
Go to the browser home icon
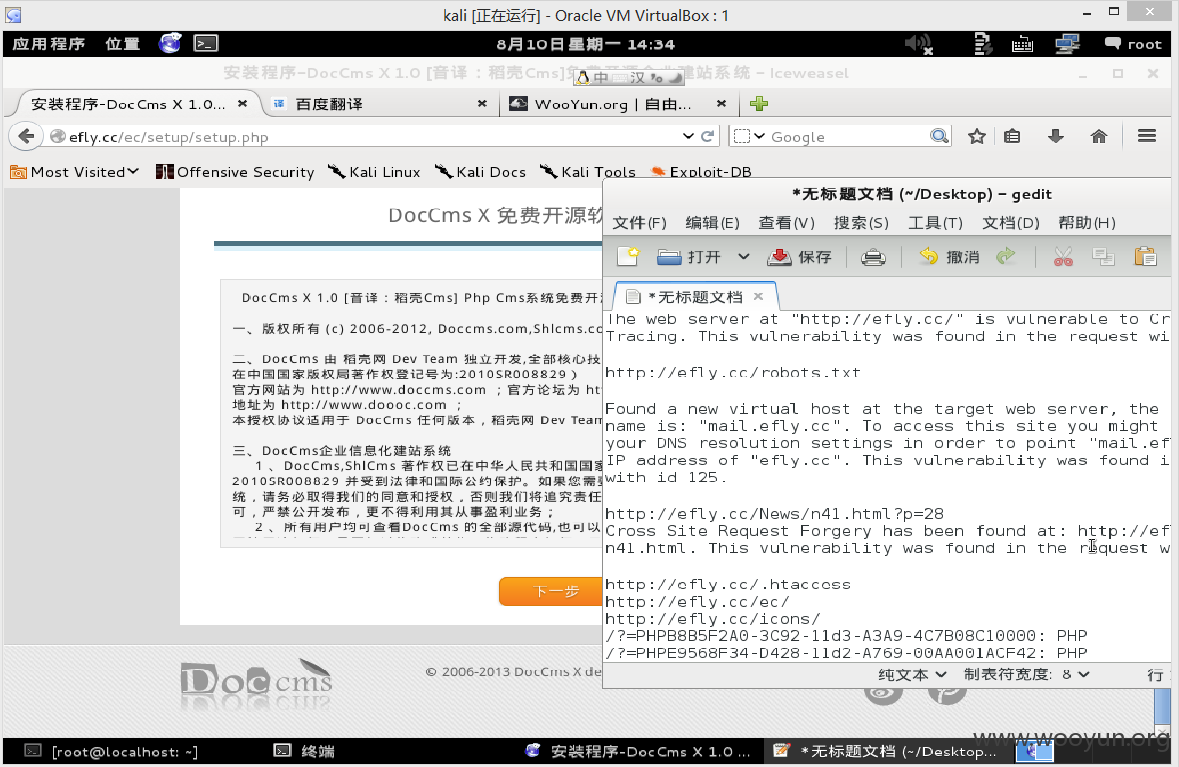click(1099, 136)
